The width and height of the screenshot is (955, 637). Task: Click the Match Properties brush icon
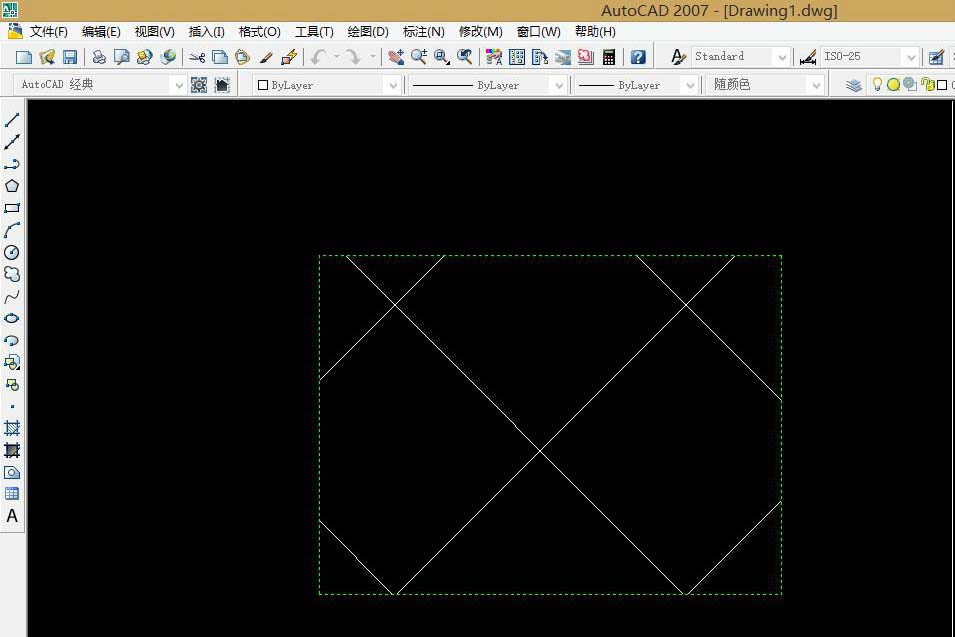pyautogui.click(x=266, y=57)
